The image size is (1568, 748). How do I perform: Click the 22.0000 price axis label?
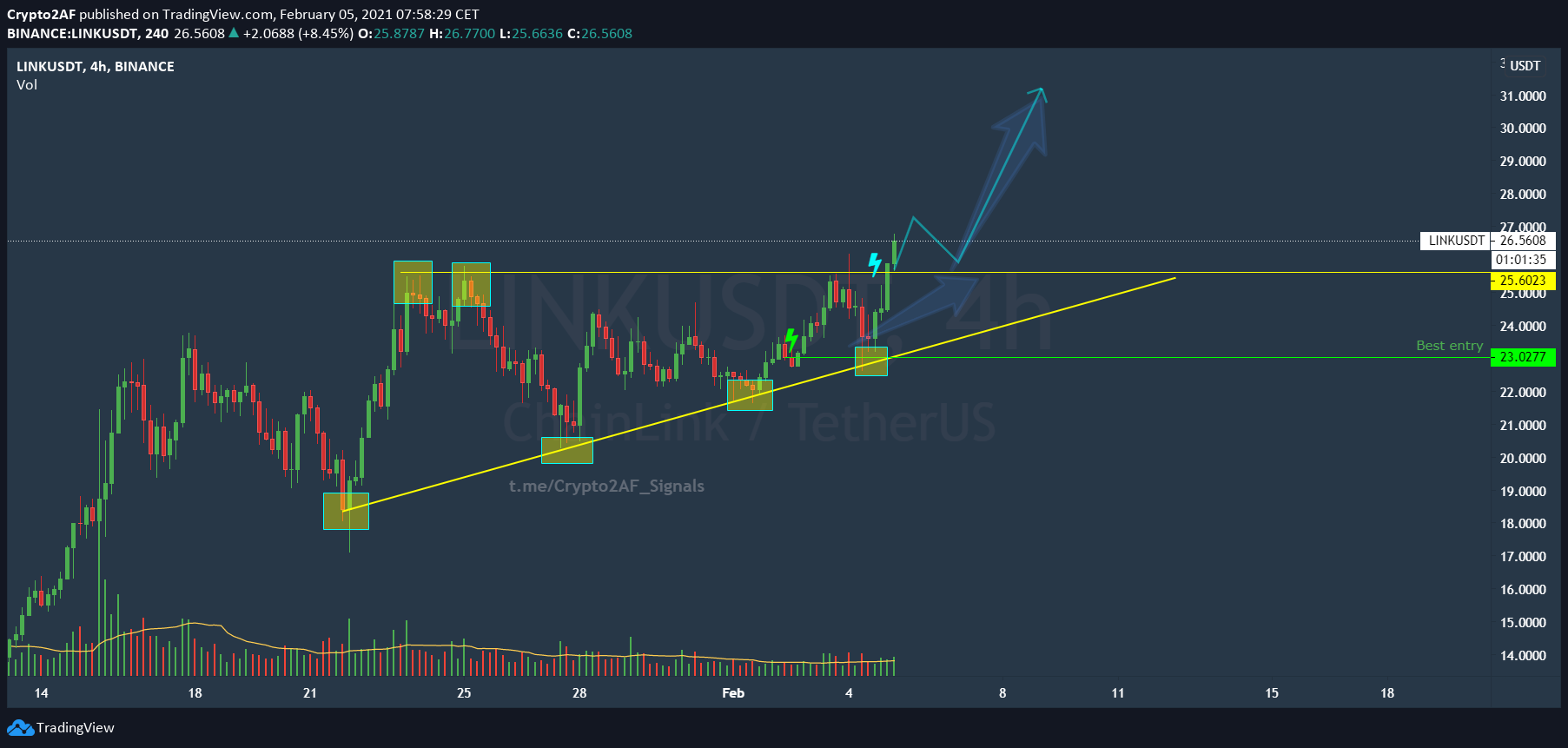point(1523,393)
